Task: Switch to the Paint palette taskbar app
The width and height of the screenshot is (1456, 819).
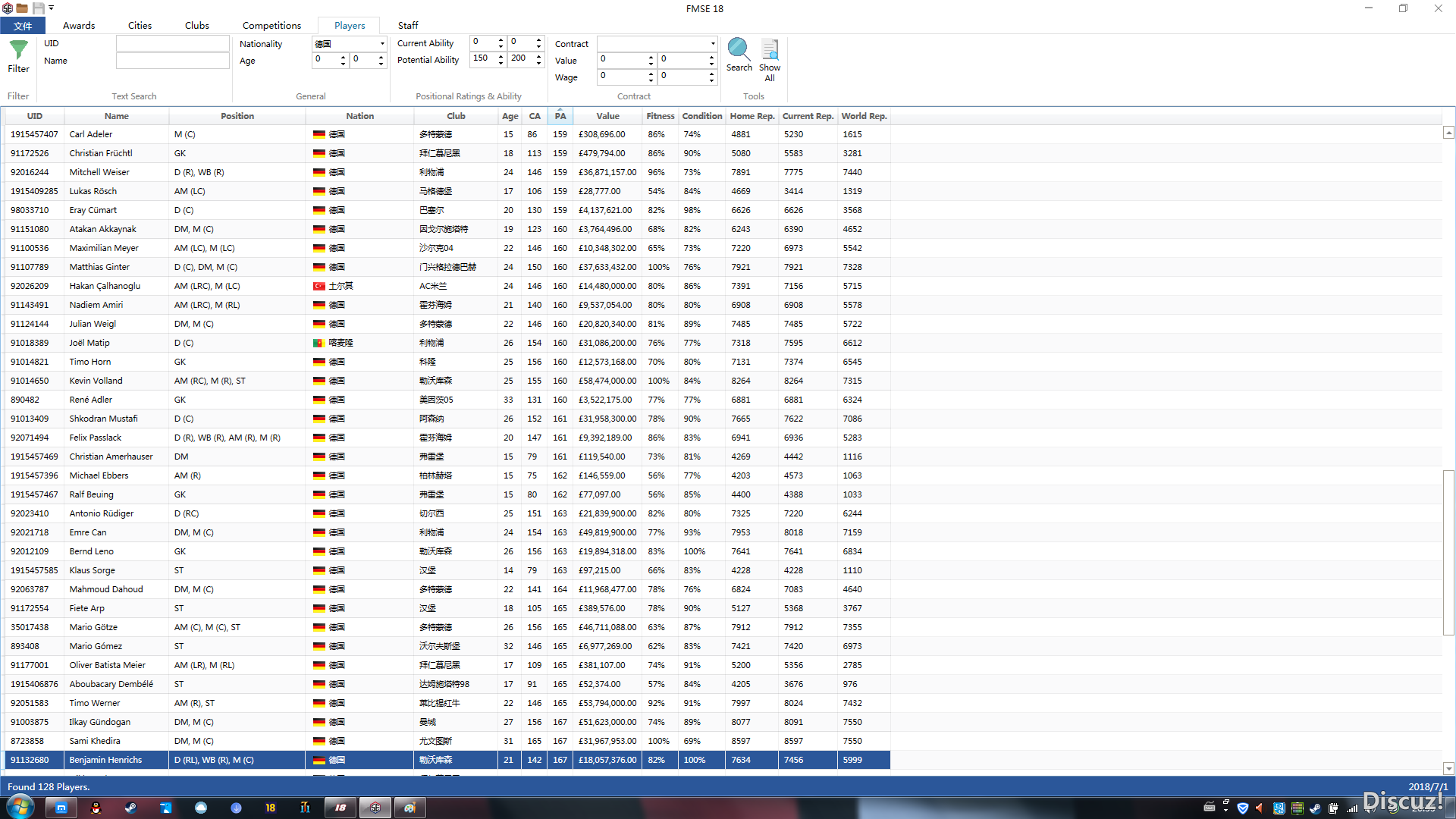Action: [410, 808]
